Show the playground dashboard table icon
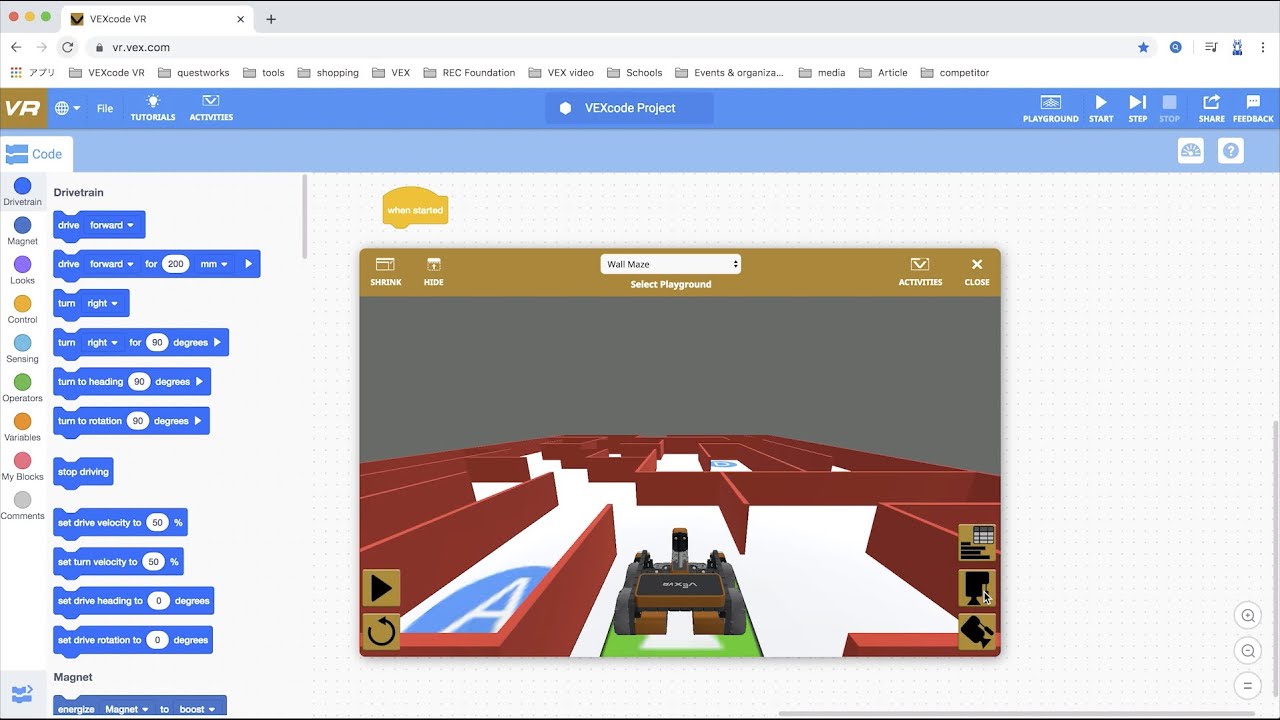The image size is (1280, 720). click(x=977, y=543)
